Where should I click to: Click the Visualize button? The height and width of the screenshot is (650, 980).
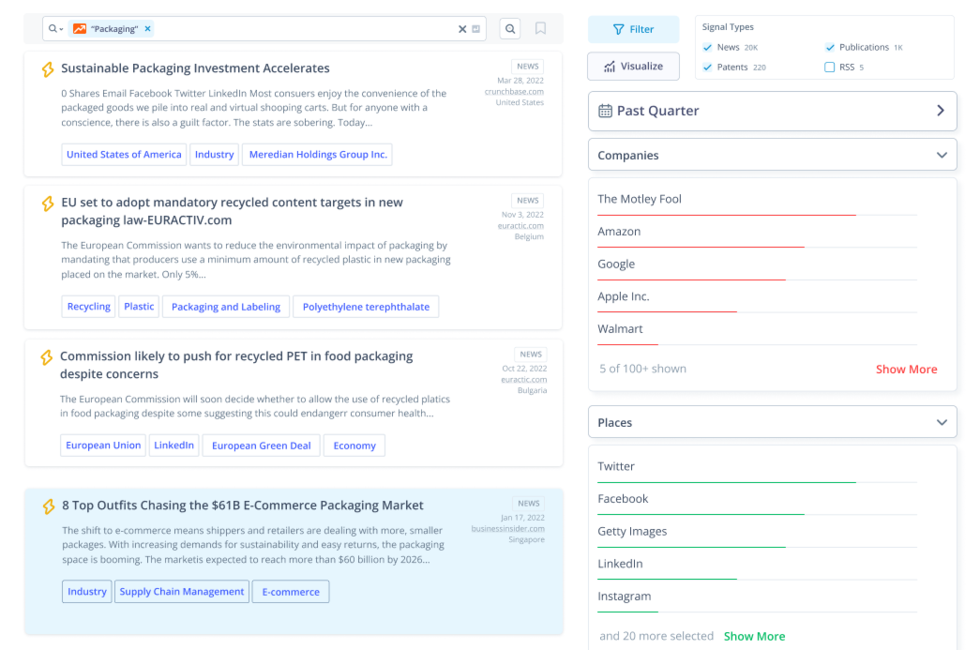click(x=633, y=66)
